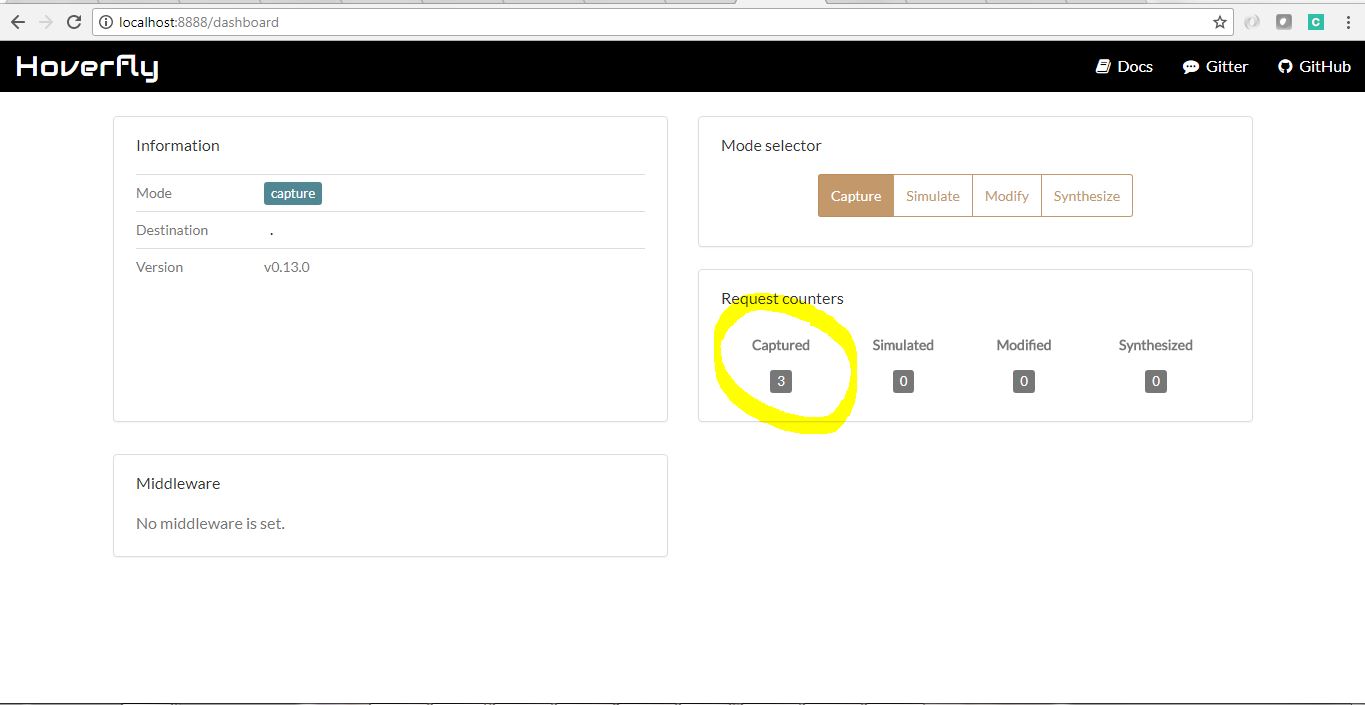Open the Gitter chat link

1215,67
